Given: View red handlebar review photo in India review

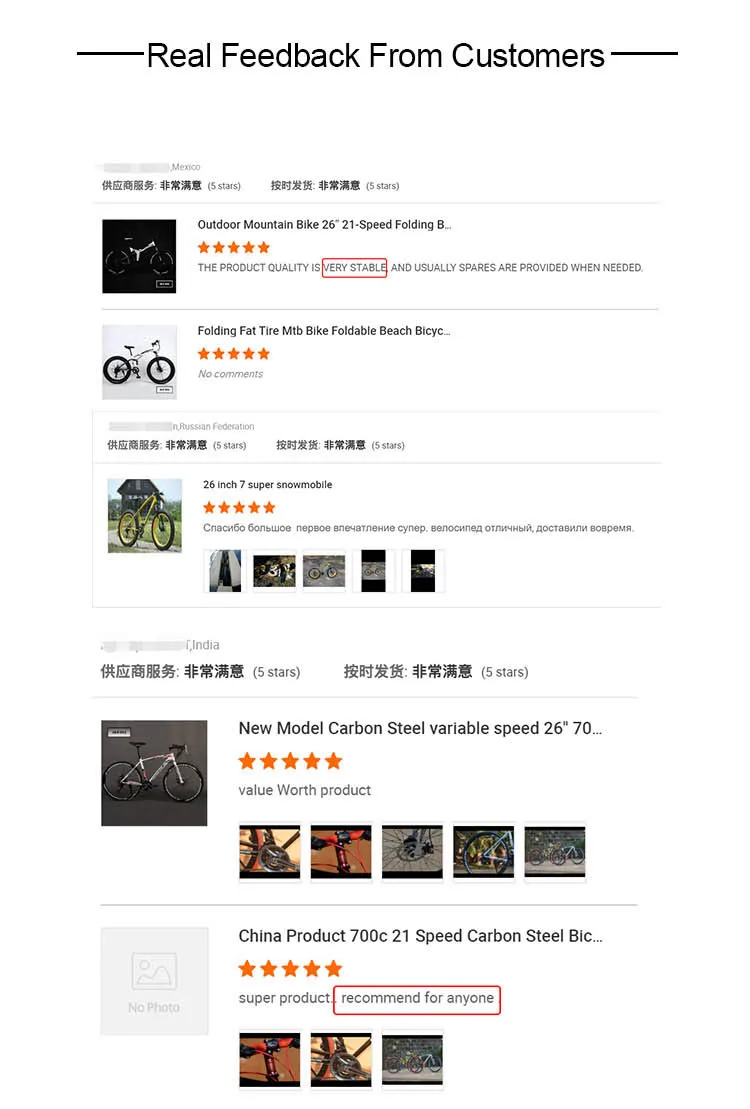Looking at the screenshot, I should pos(341,852).
